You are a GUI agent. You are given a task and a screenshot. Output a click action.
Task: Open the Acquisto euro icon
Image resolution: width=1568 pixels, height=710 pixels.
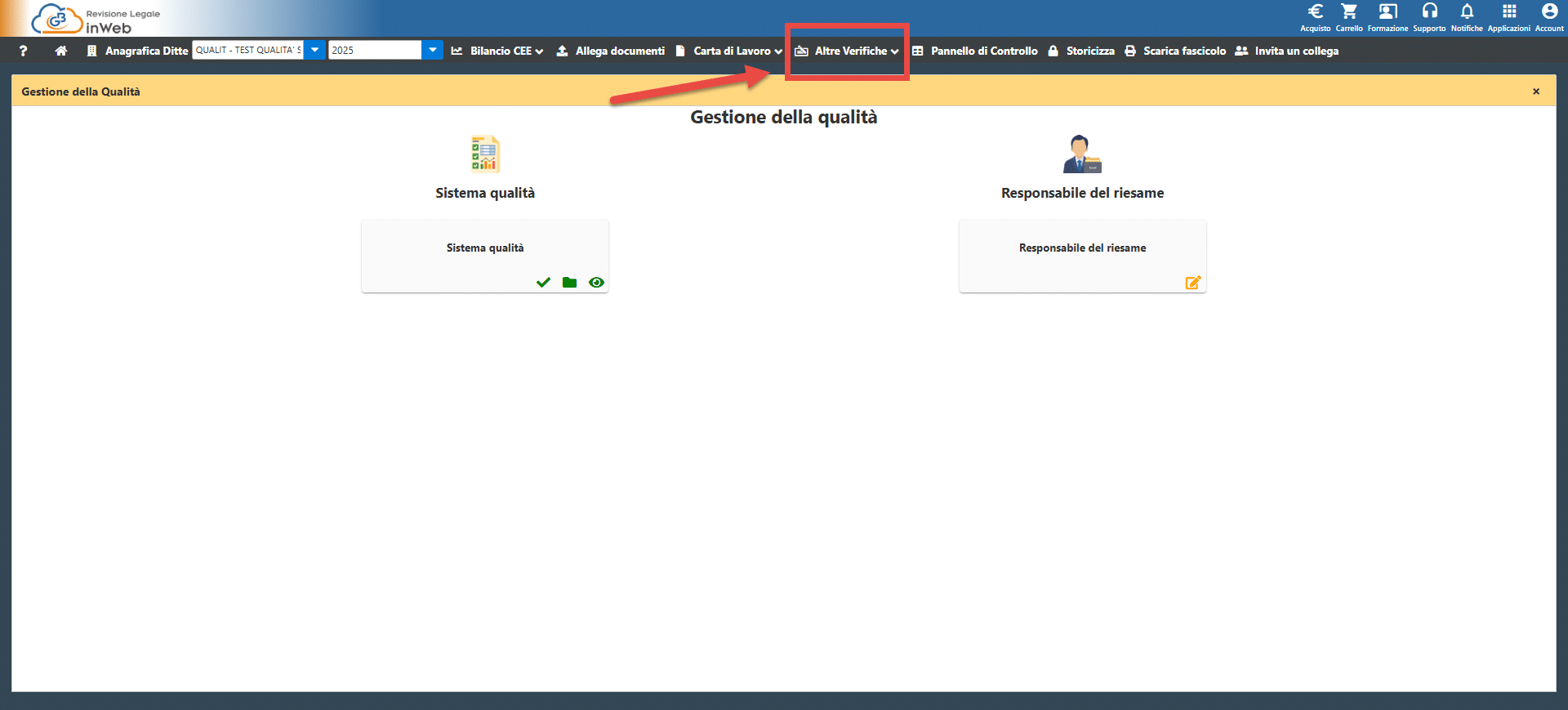[x=1315, y=17]
